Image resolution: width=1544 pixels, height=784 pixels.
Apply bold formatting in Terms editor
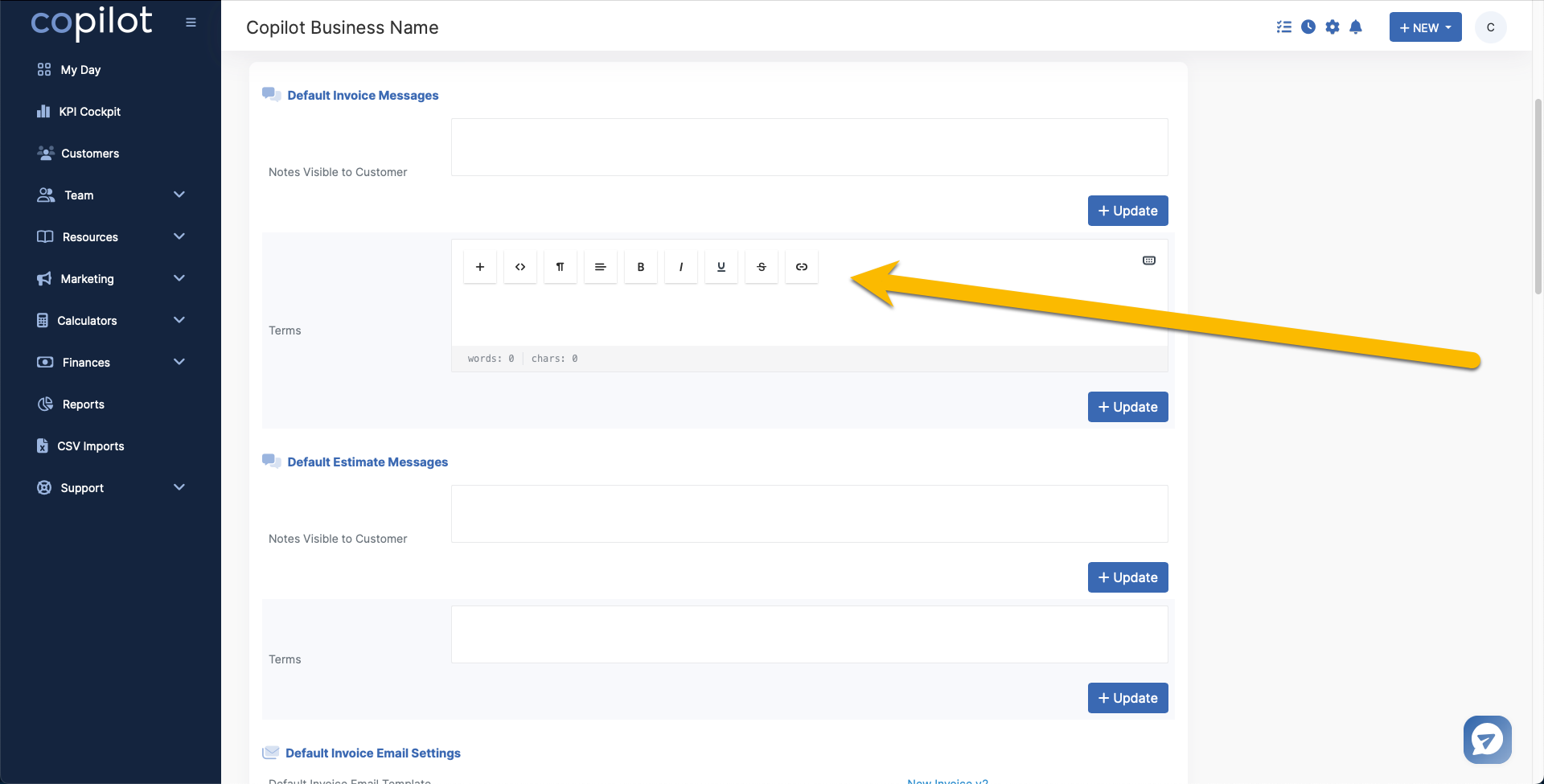641,267
